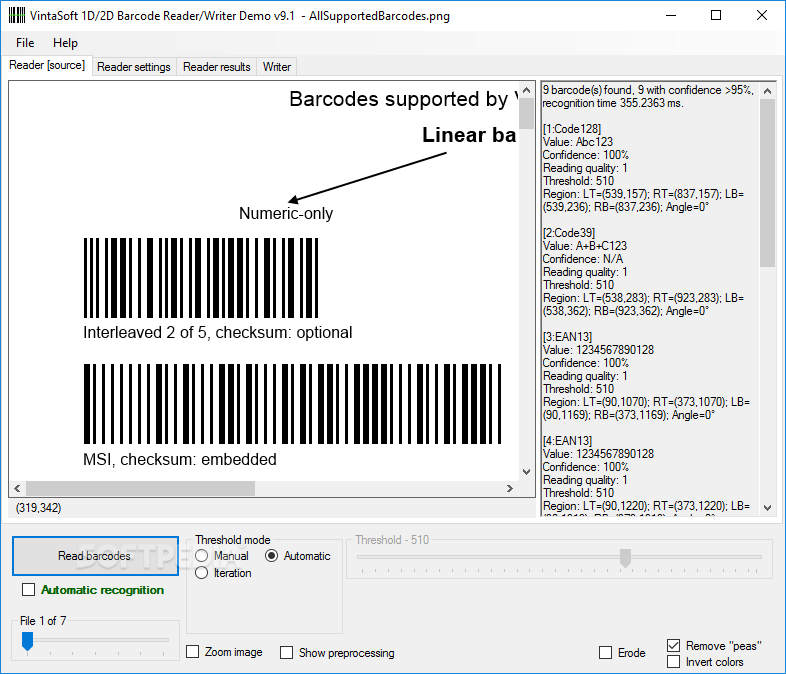786x674 pixels.
Task: Click the image horizontal scroll right arrow
Action: coord(509,488)
